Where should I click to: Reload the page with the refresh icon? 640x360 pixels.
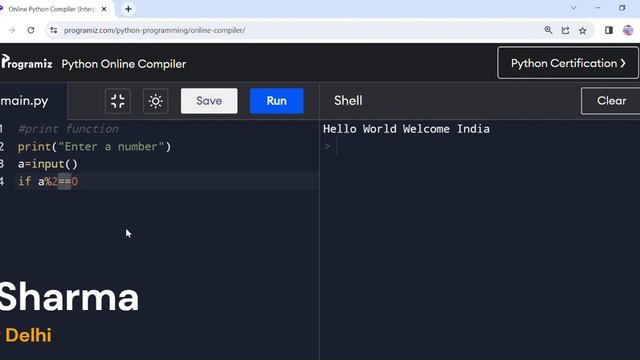(31, 30)
